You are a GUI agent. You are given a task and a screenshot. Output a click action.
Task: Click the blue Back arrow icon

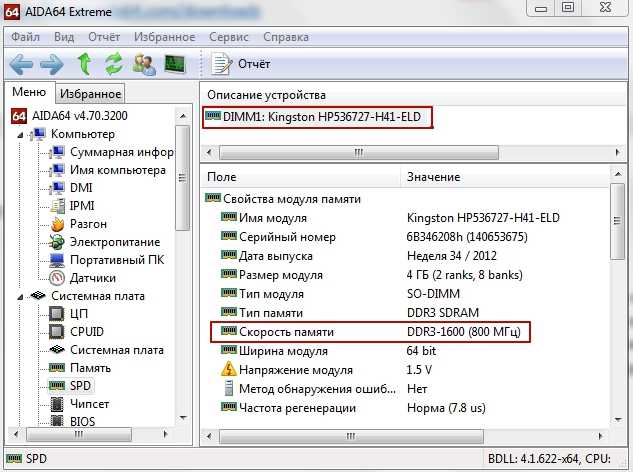[21, 64]
